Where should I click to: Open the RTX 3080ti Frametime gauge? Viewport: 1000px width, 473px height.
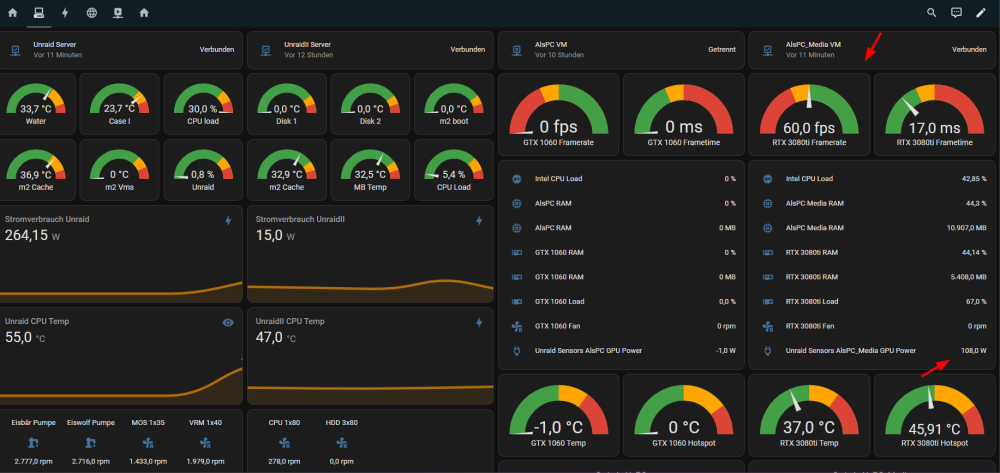click(934, 115)
